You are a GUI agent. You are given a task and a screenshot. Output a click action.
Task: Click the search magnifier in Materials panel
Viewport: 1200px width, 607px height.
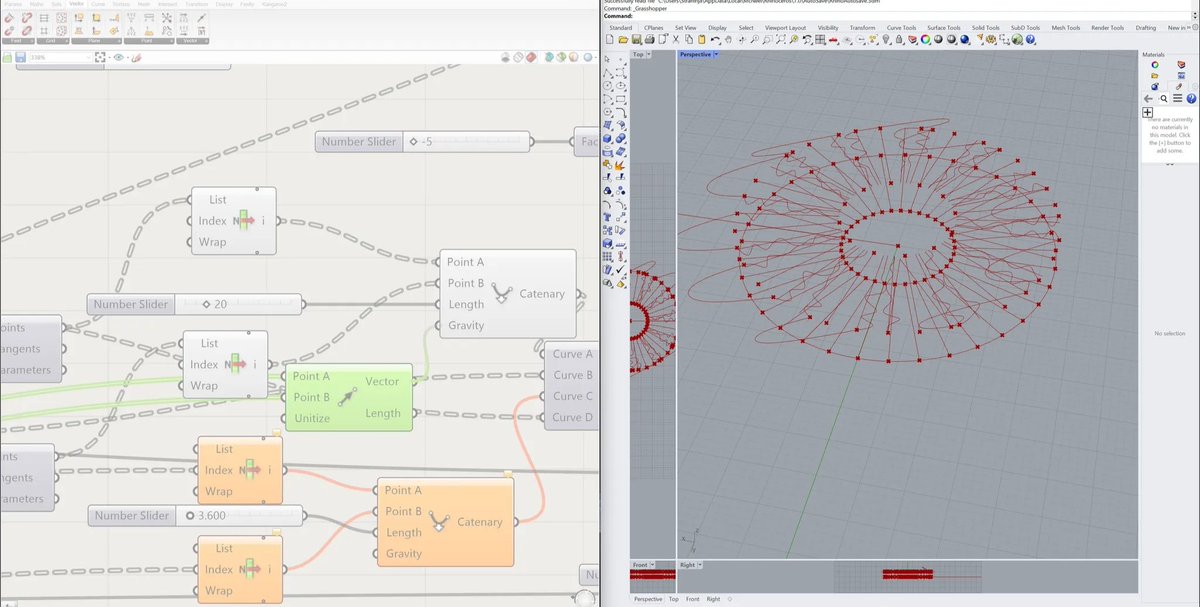pyautogui.click(x=1164, y=98)
